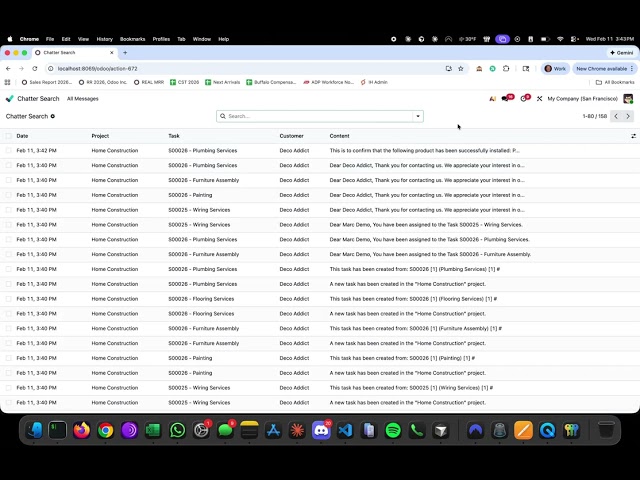Reload the page with the refresh icon
Viewport: 640px width, 480px height.
pyautogui.click(x=35, y=69)
